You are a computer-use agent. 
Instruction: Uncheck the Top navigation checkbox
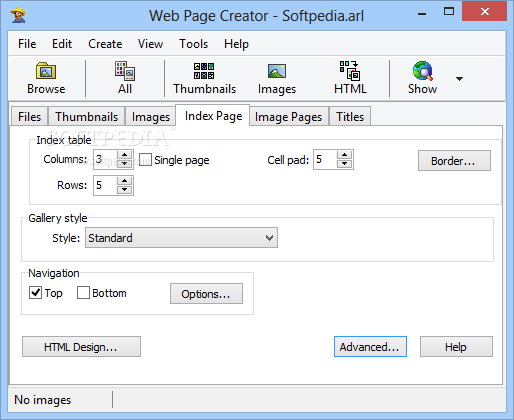coord(35,293)
